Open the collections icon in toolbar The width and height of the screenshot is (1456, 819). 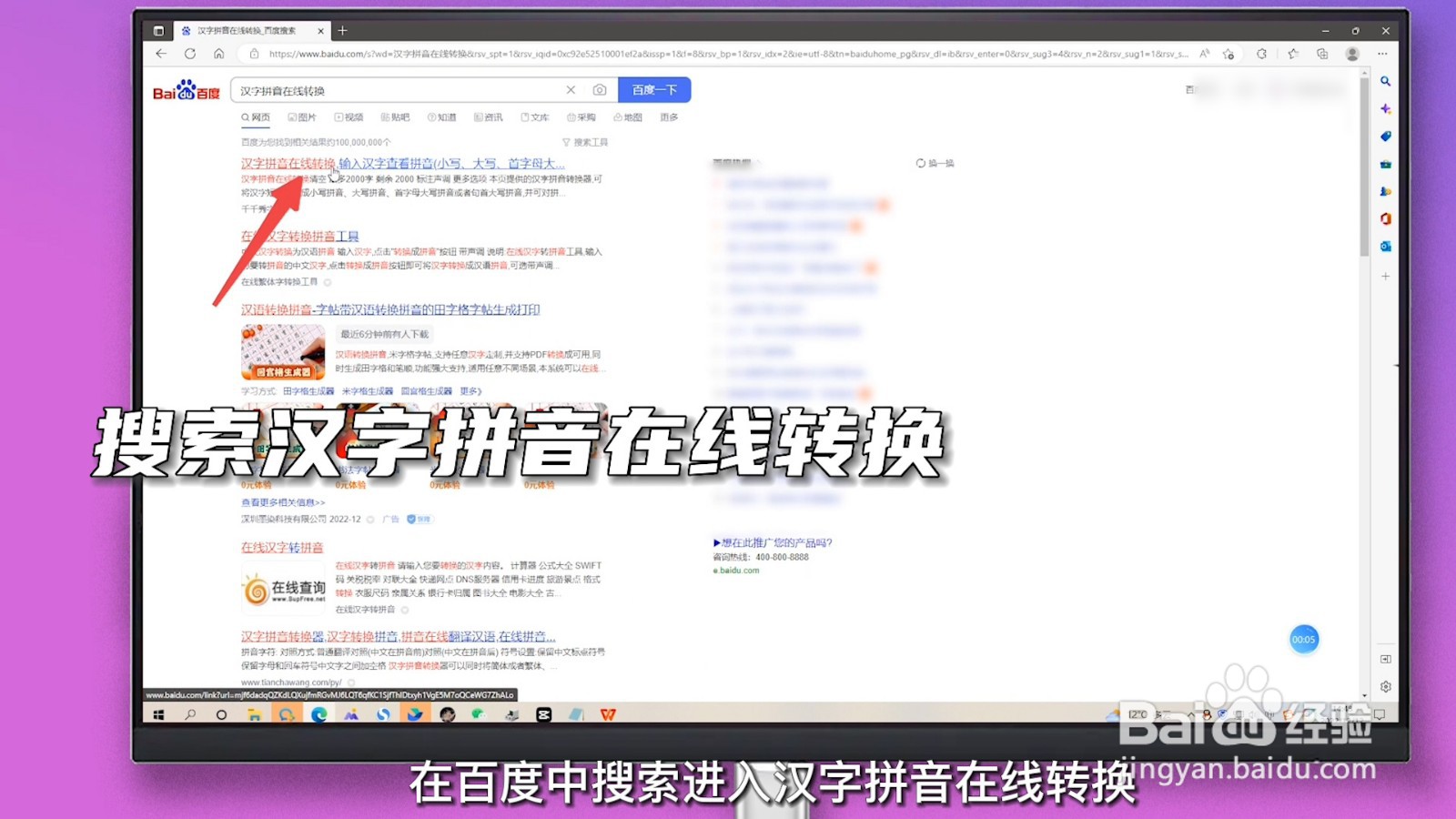1322,54
